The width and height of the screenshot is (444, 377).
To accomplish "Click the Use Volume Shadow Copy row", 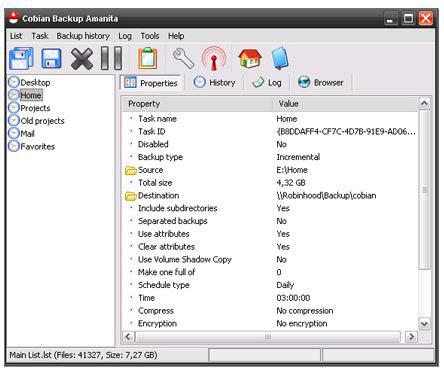I will pos(270,259).
